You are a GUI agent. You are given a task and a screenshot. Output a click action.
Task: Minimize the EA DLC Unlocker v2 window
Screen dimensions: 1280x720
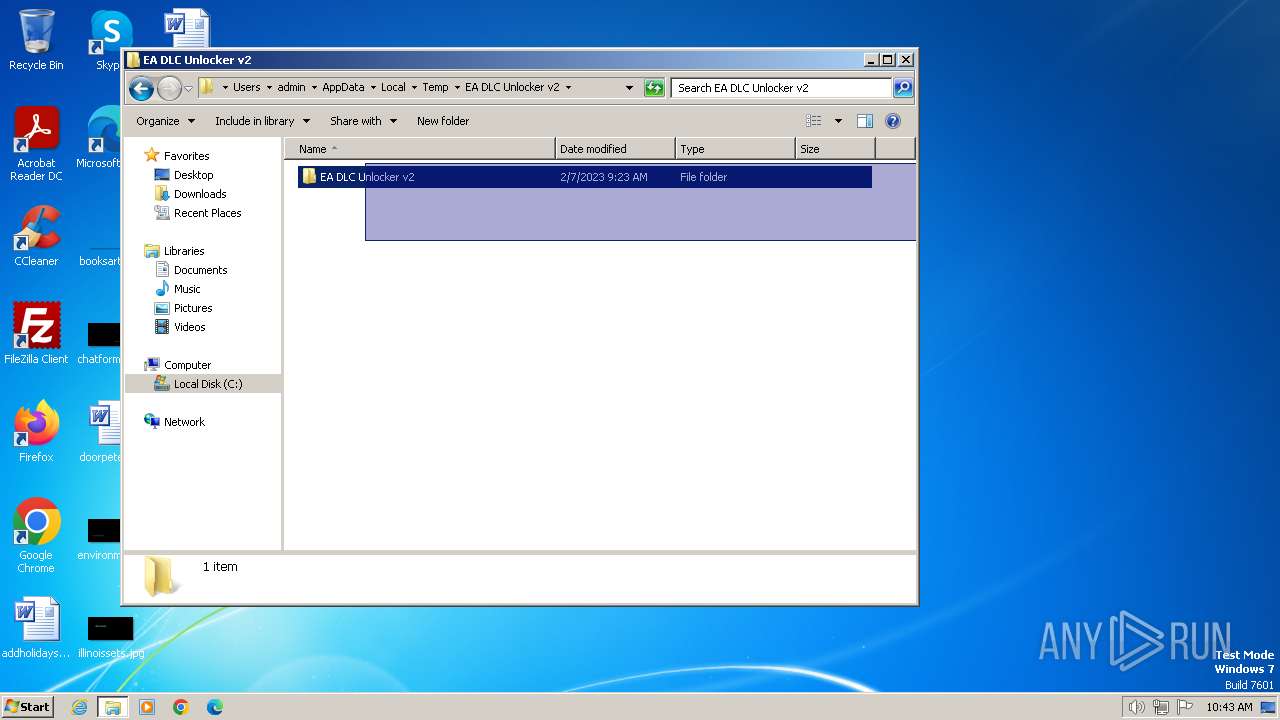pyautogui.click(x=870, y=60)
